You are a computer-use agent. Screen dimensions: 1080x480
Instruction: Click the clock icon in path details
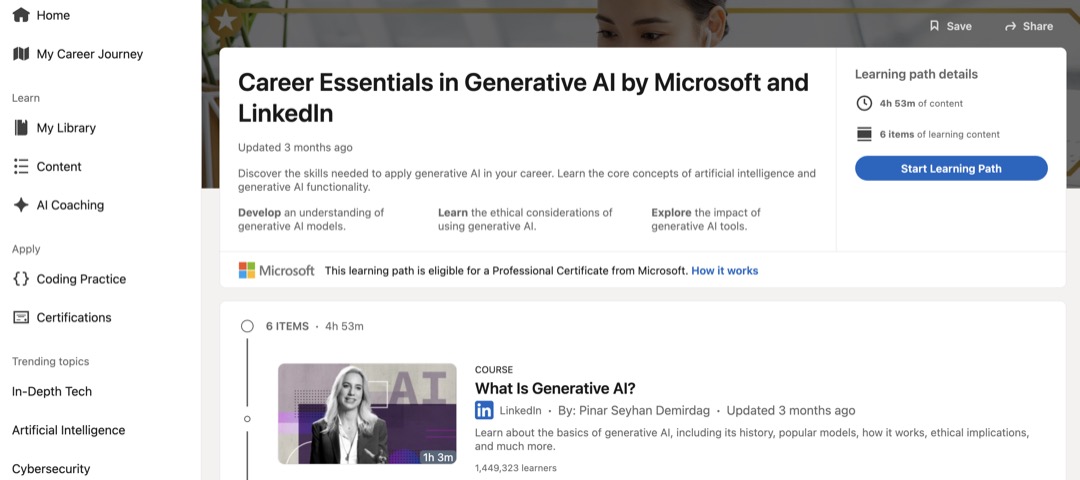click(864, 103)
